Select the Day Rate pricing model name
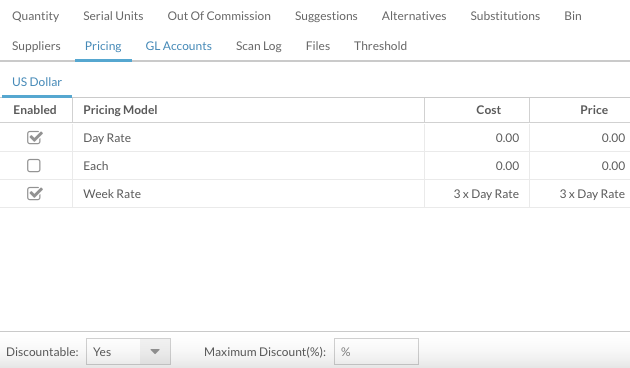This screenshot has height=368, width=630. click(107, 138)
